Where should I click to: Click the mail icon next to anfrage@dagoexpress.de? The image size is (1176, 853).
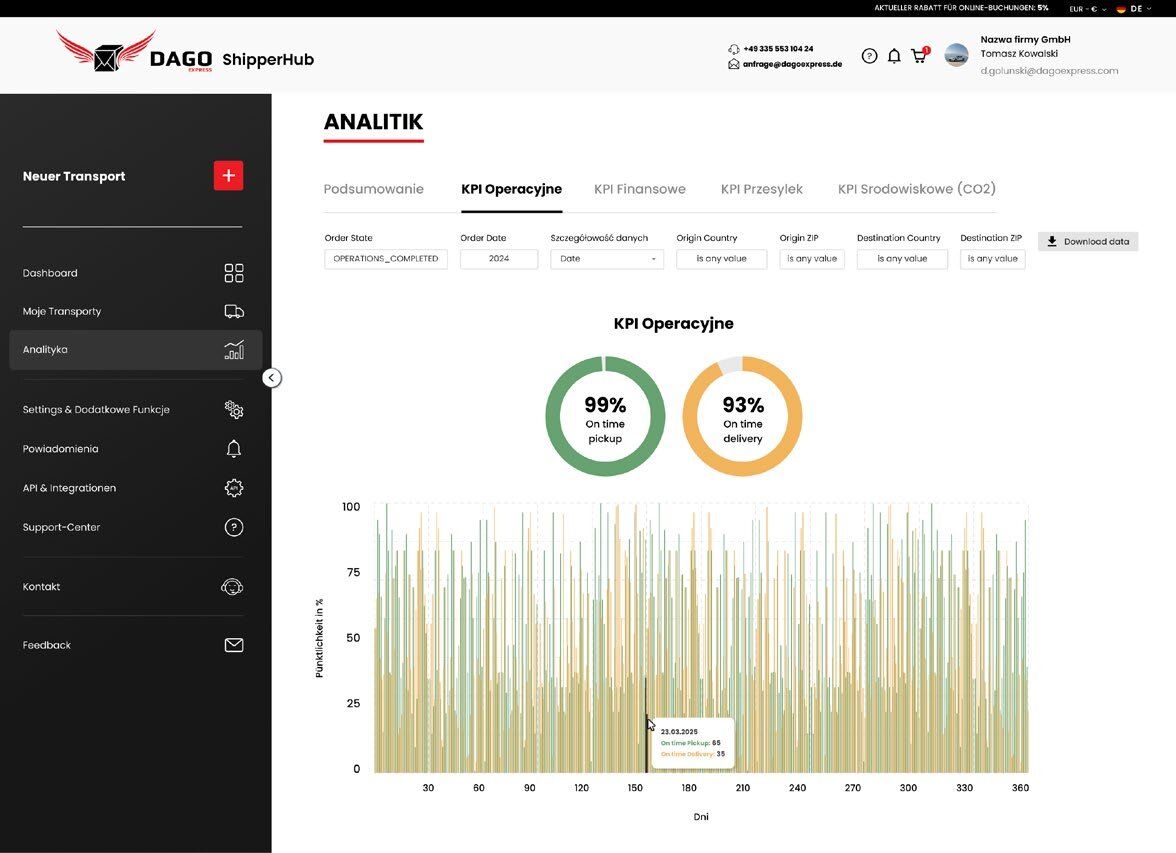click(x=734, y=65)
